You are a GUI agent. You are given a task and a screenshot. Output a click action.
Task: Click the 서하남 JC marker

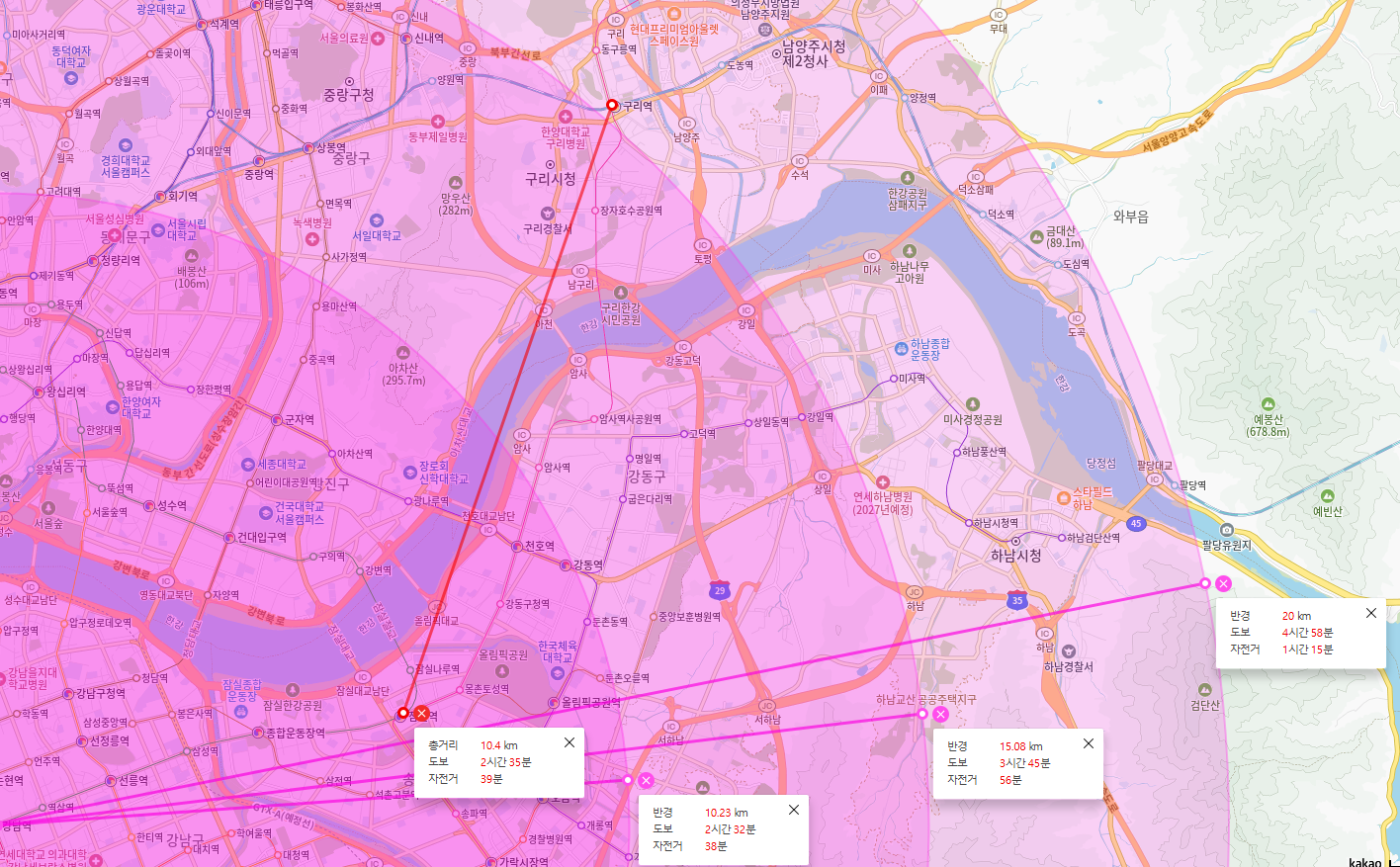[x=765, y=706]
